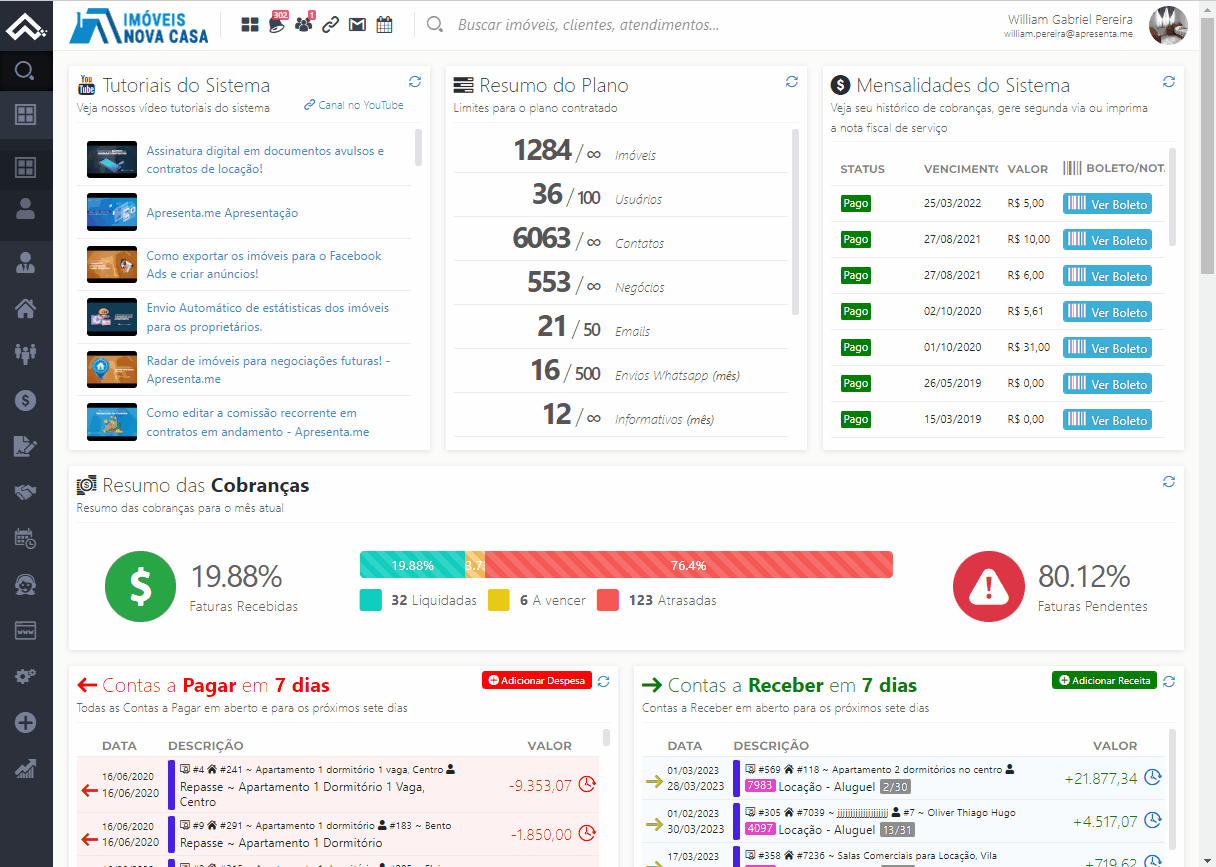The image size is (1216, 867).
Task: Open the people icon with badge 1
Action: [304, 24]
